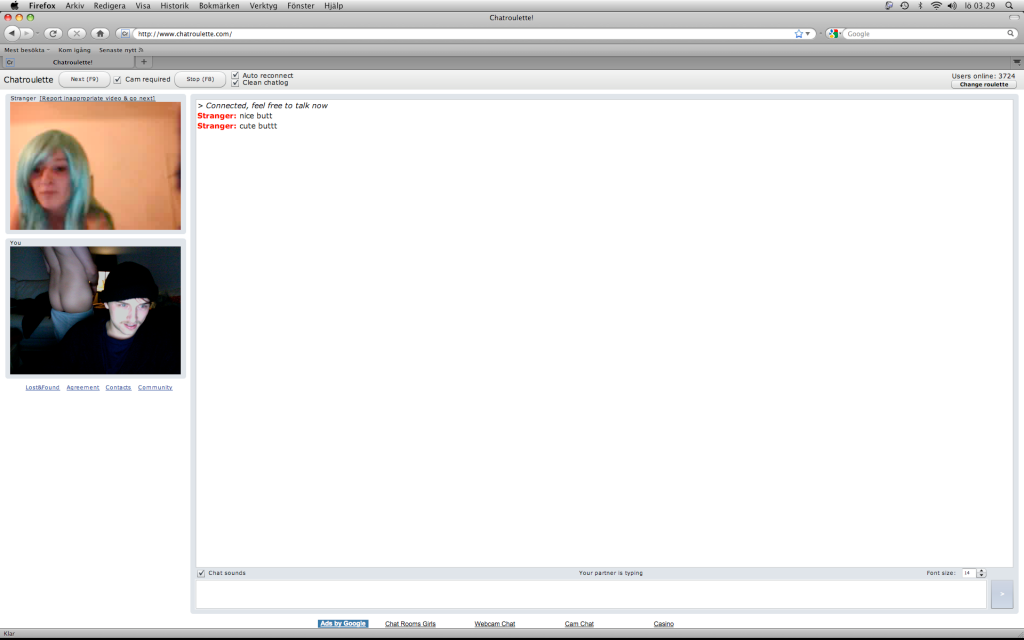Click the Users online: 3724 text
Image resolution: width=1024 pixels, height=640 pixels.
[x=983, y=76]
